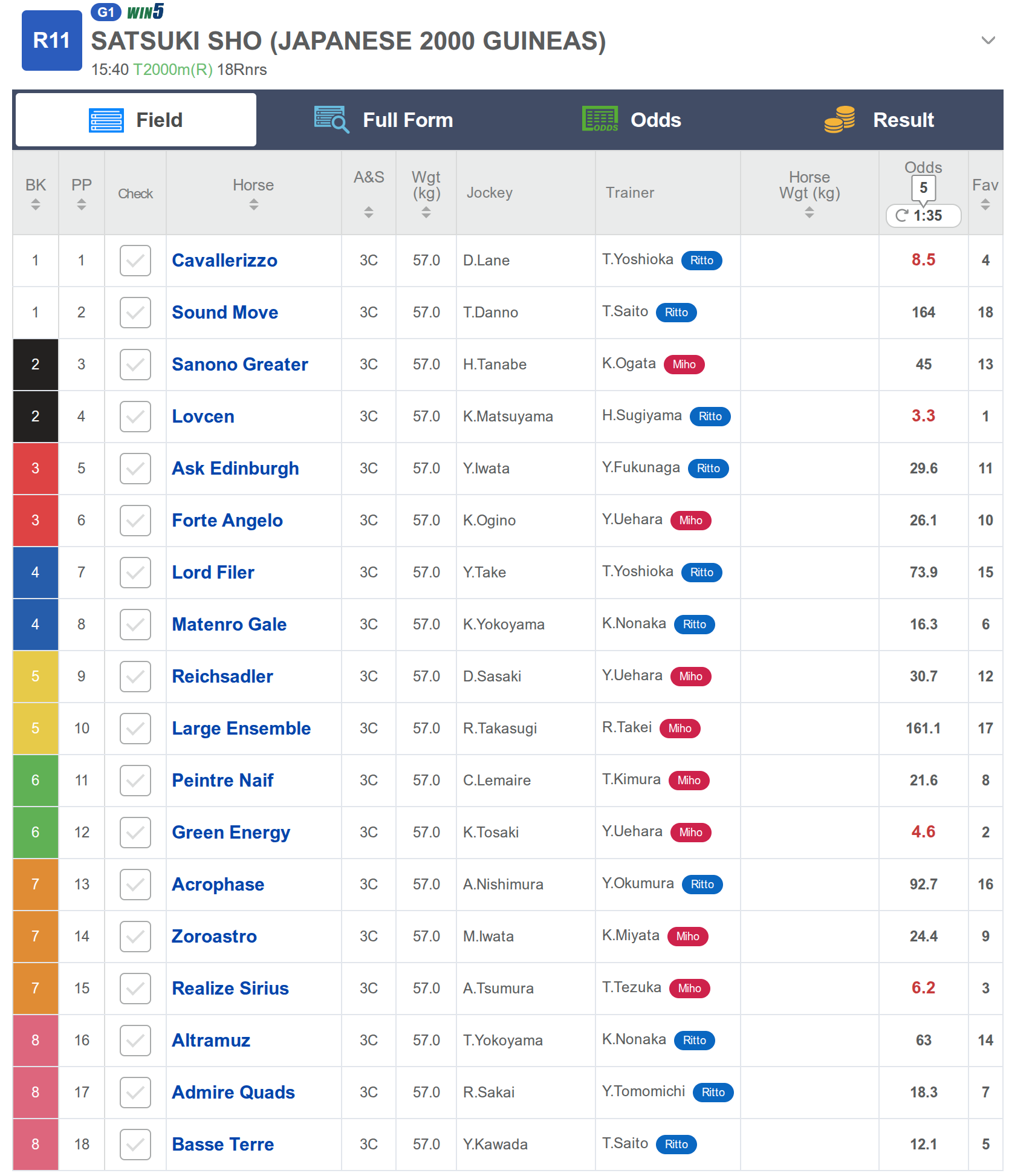The image size is (1009, 1176).
Task: Click Miho badge in Forte Angelo row
Action: pos(691,520)
